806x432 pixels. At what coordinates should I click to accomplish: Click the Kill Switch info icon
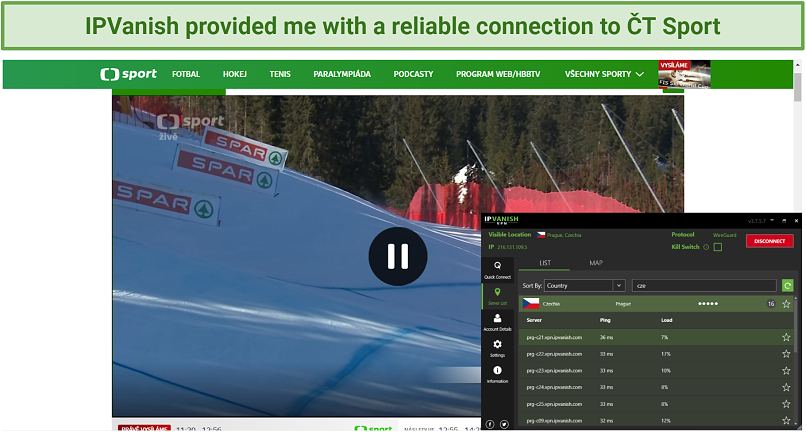point(706,247)
